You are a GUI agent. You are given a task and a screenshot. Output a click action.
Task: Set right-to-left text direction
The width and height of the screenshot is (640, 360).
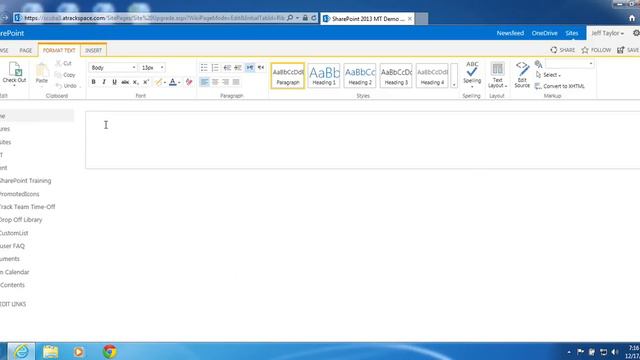click(261, 67)
